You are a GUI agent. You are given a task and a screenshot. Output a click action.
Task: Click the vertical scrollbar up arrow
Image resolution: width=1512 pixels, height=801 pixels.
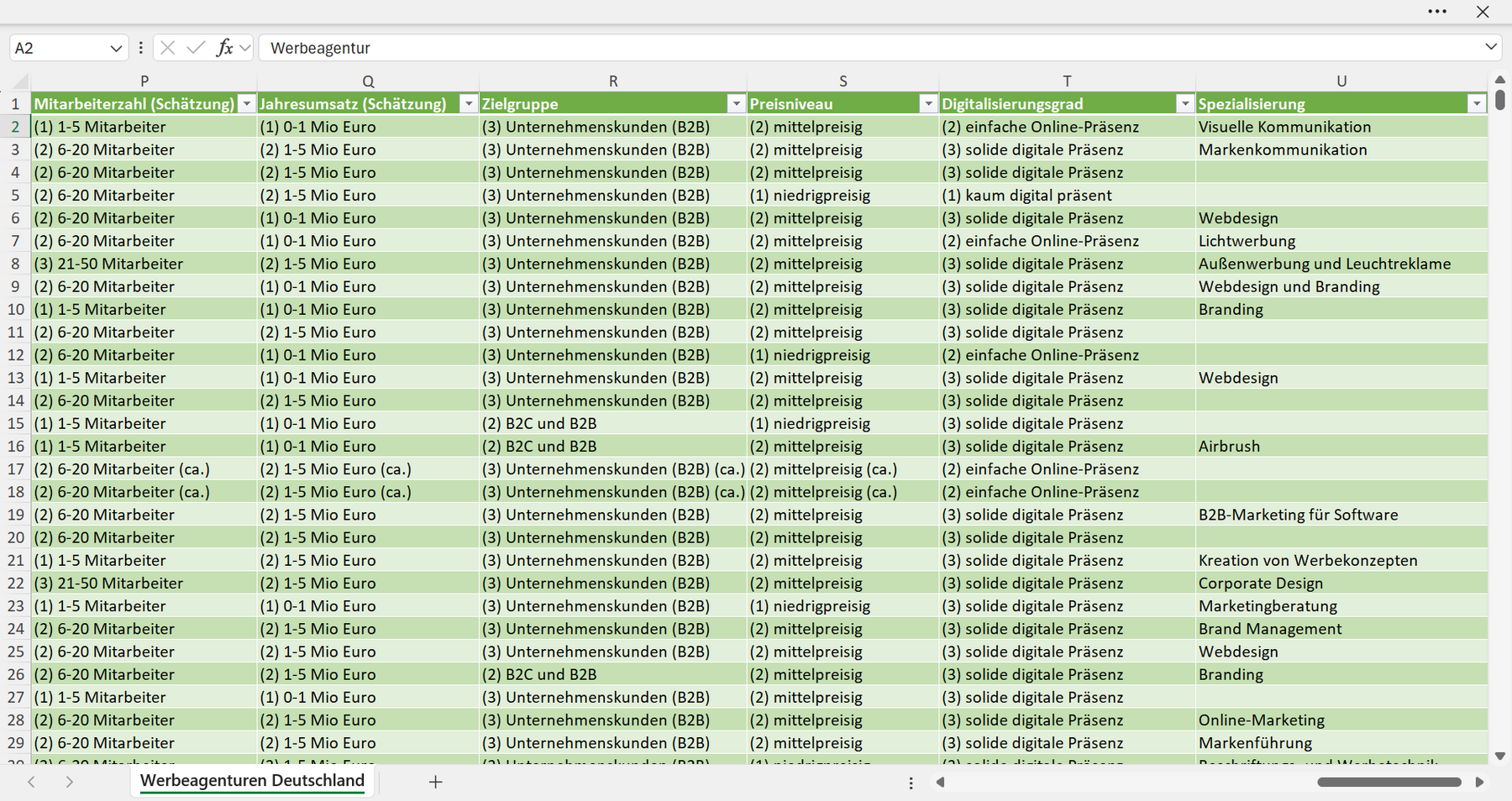(1500, 80)
